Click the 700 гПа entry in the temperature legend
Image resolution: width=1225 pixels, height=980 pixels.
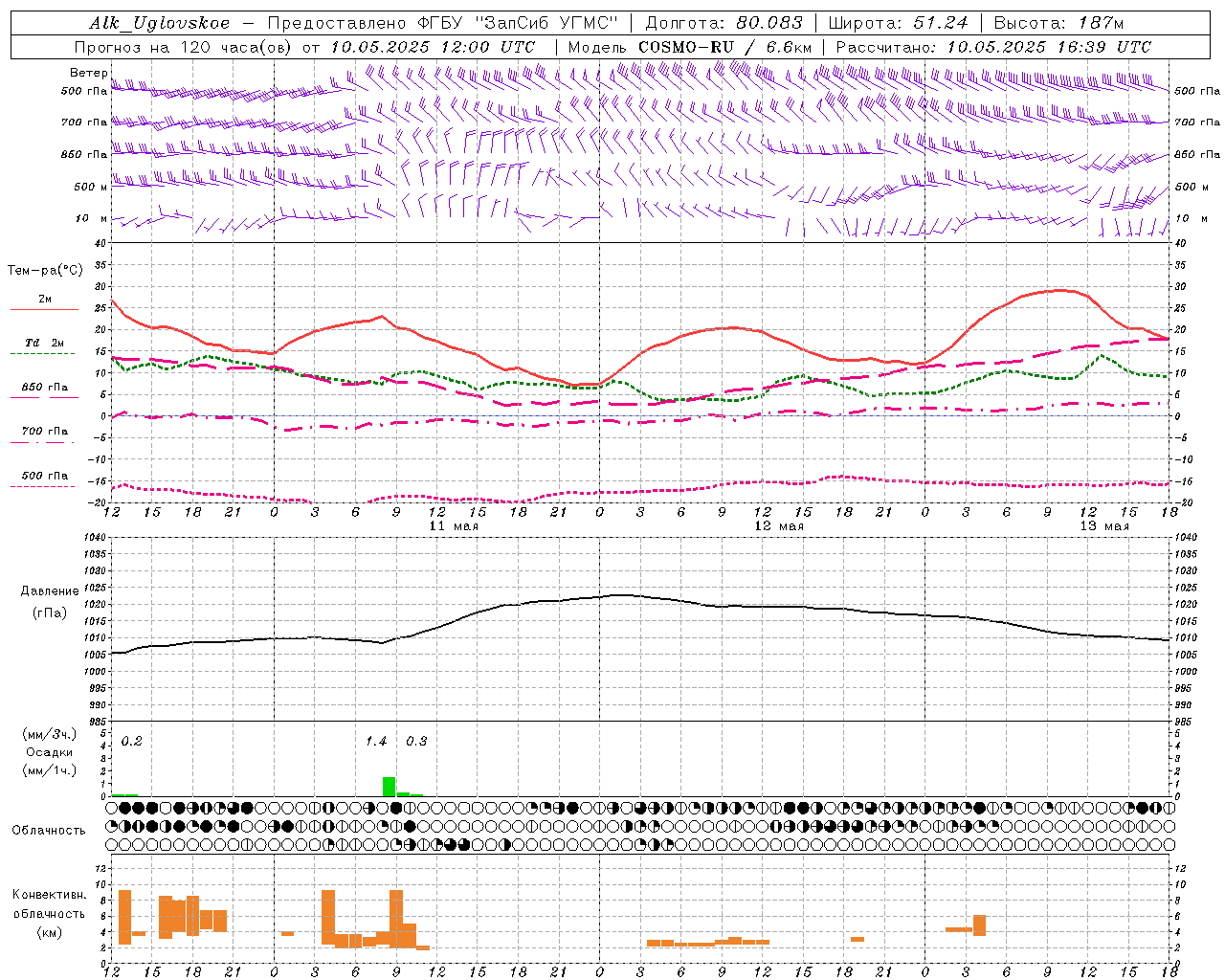coord(44,432)
